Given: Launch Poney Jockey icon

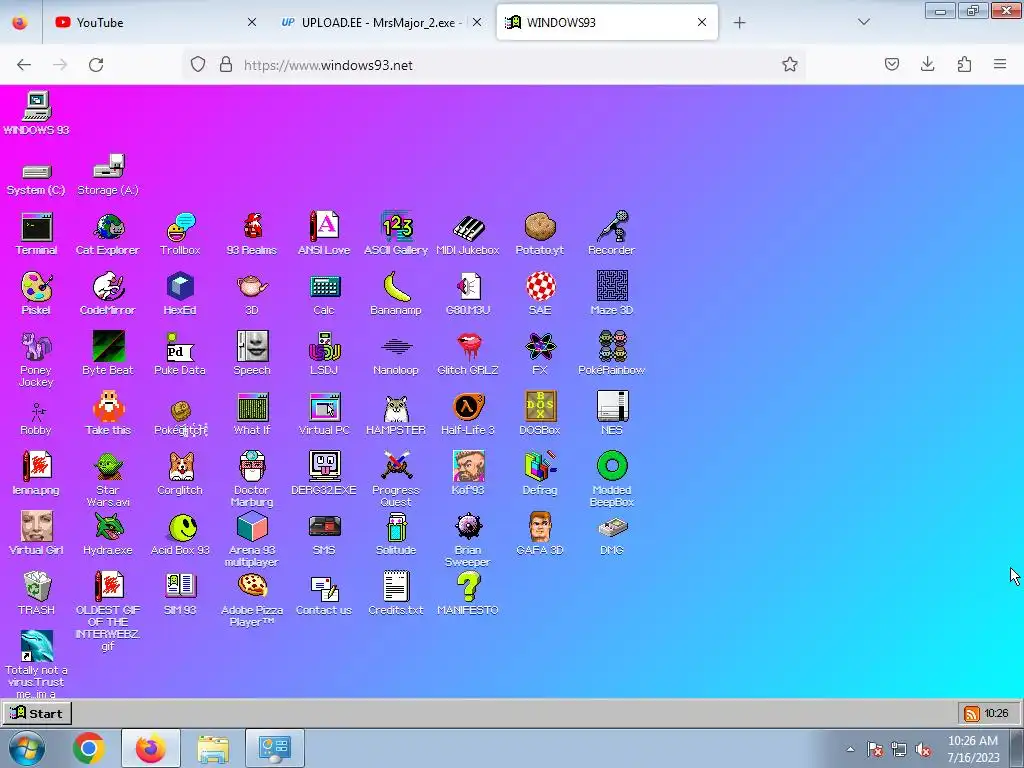Looking at the screenshot, I should pos(36,359).
